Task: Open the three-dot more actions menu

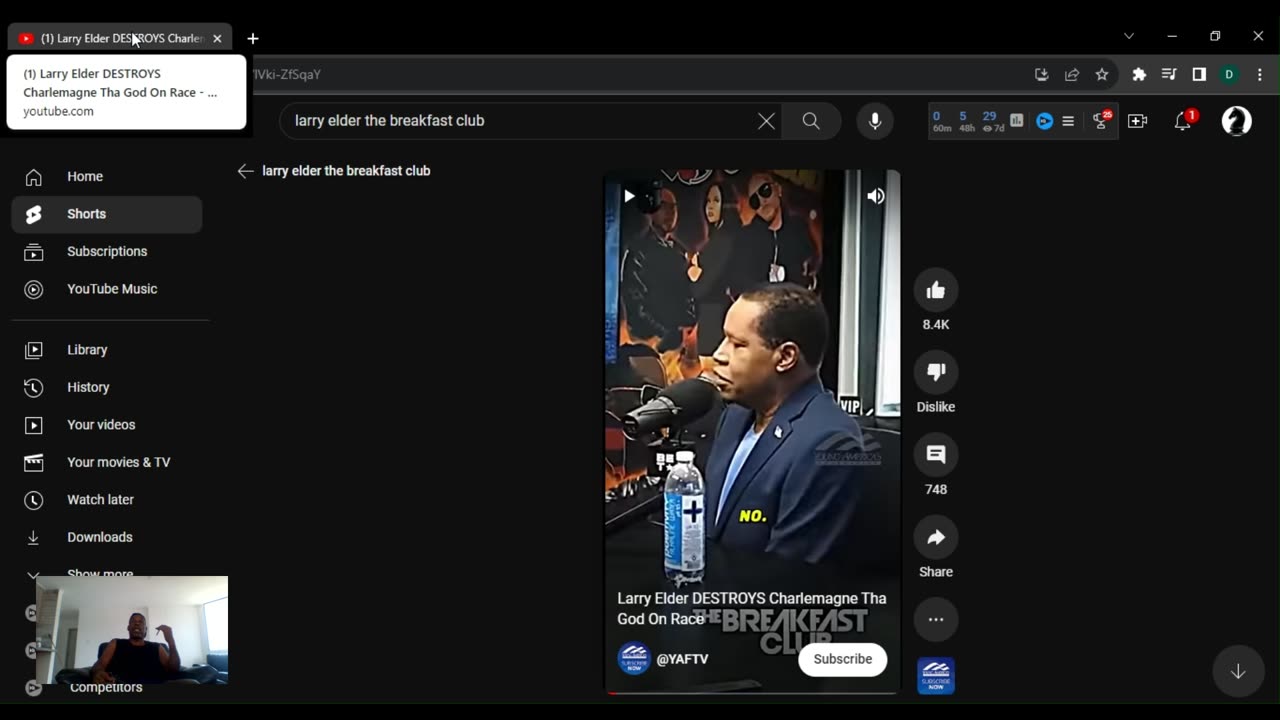Action: click(x=936, y=619)
